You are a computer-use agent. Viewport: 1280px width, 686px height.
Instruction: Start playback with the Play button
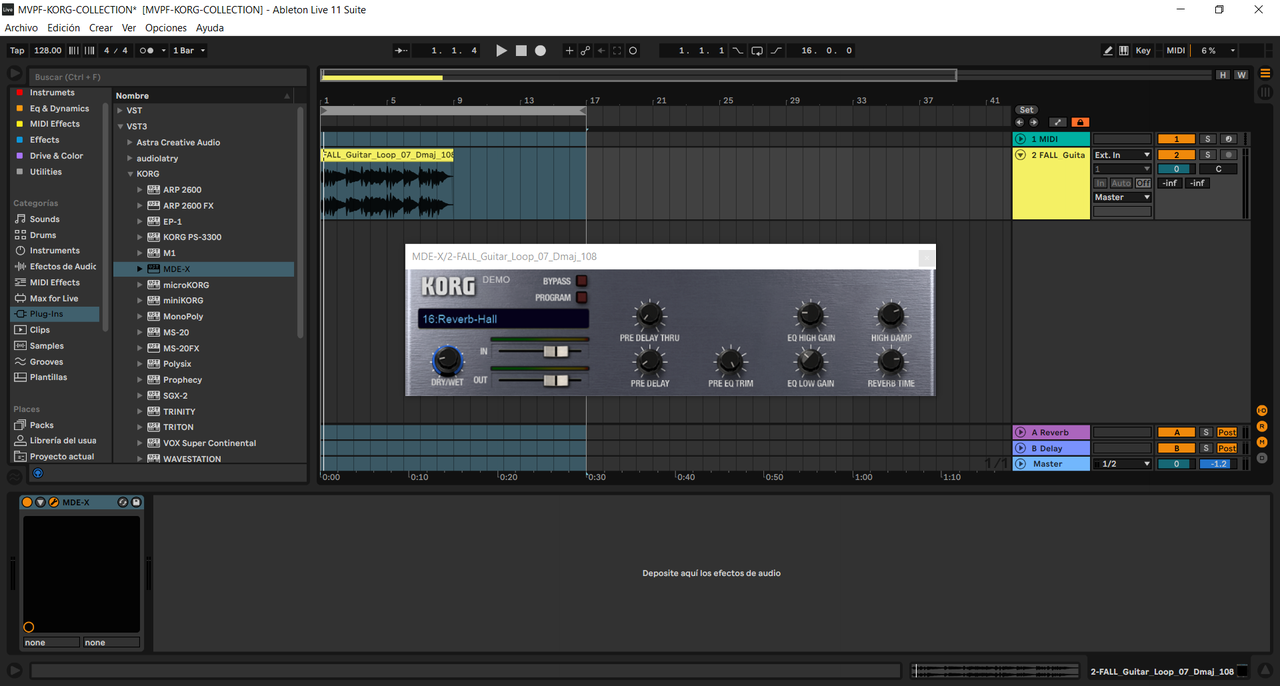point(502,50)
